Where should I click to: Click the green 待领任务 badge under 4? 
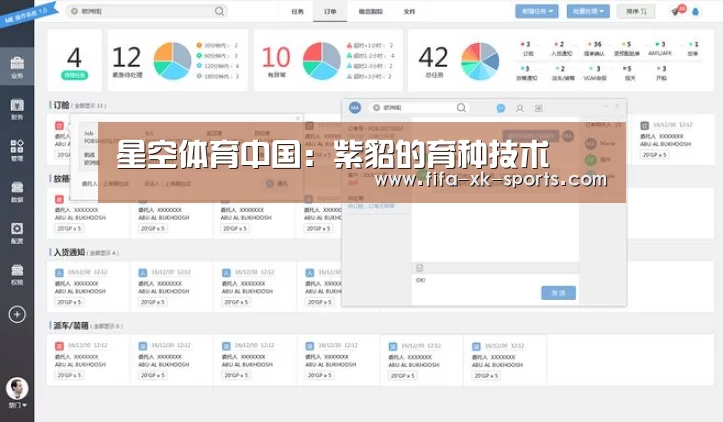point(74,75)
